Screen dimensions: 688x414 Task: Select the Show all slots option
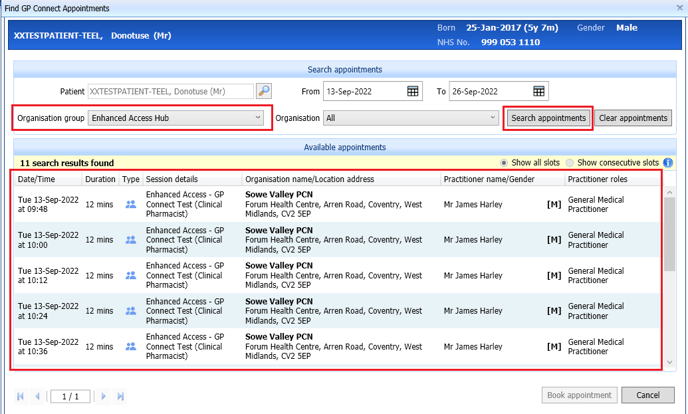[503, 163]
